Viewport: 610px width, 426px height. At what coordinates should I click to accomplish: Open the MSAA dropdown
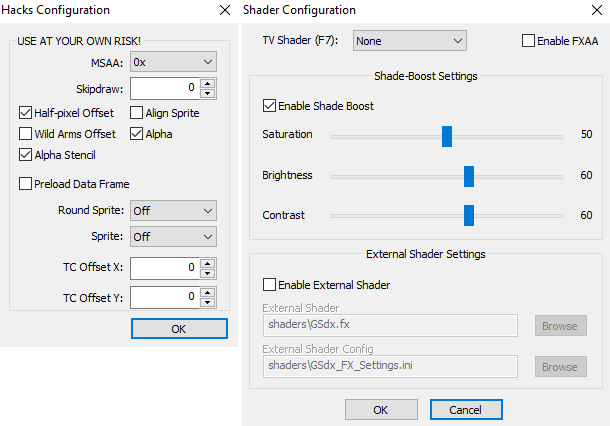173,62
